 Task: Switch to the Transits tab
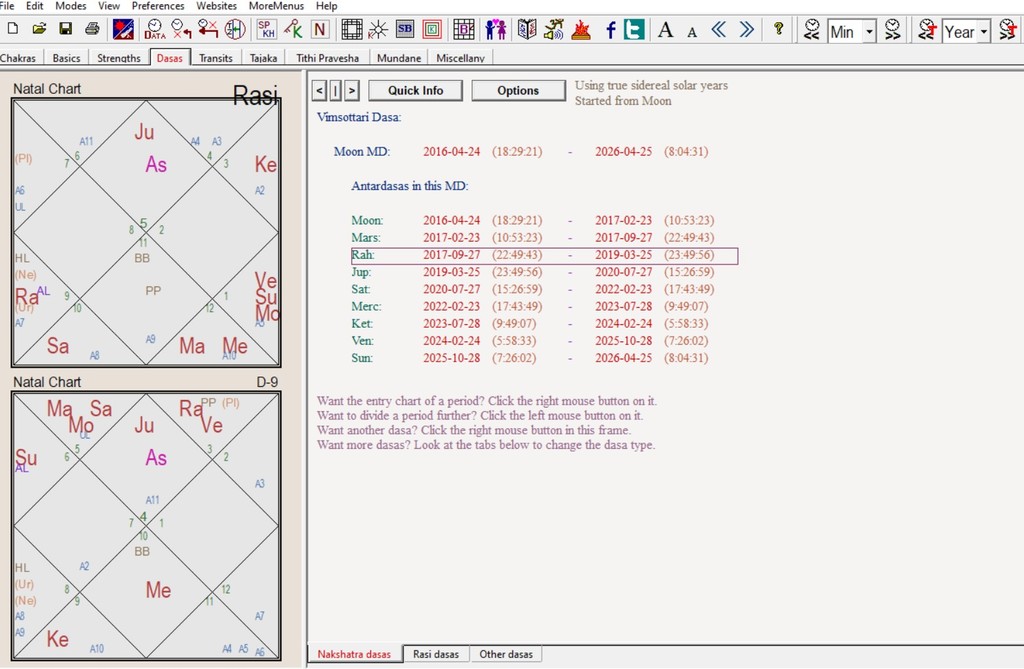[x=216, y=58]
